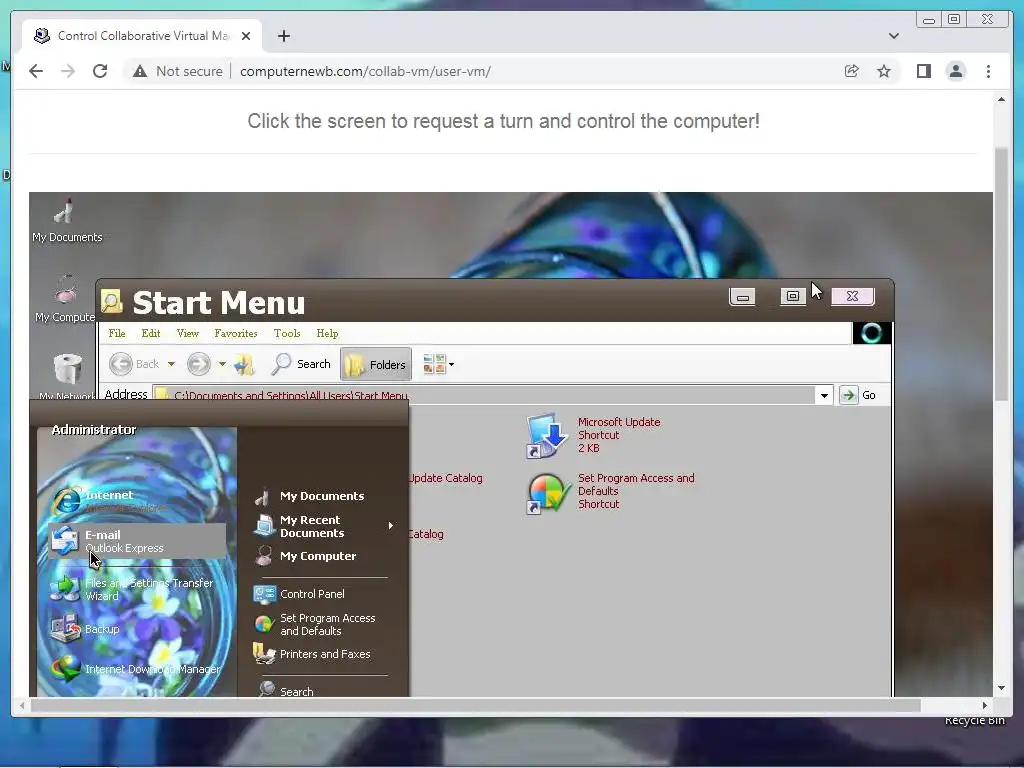Reload the page in Chrome

(100, 71)
